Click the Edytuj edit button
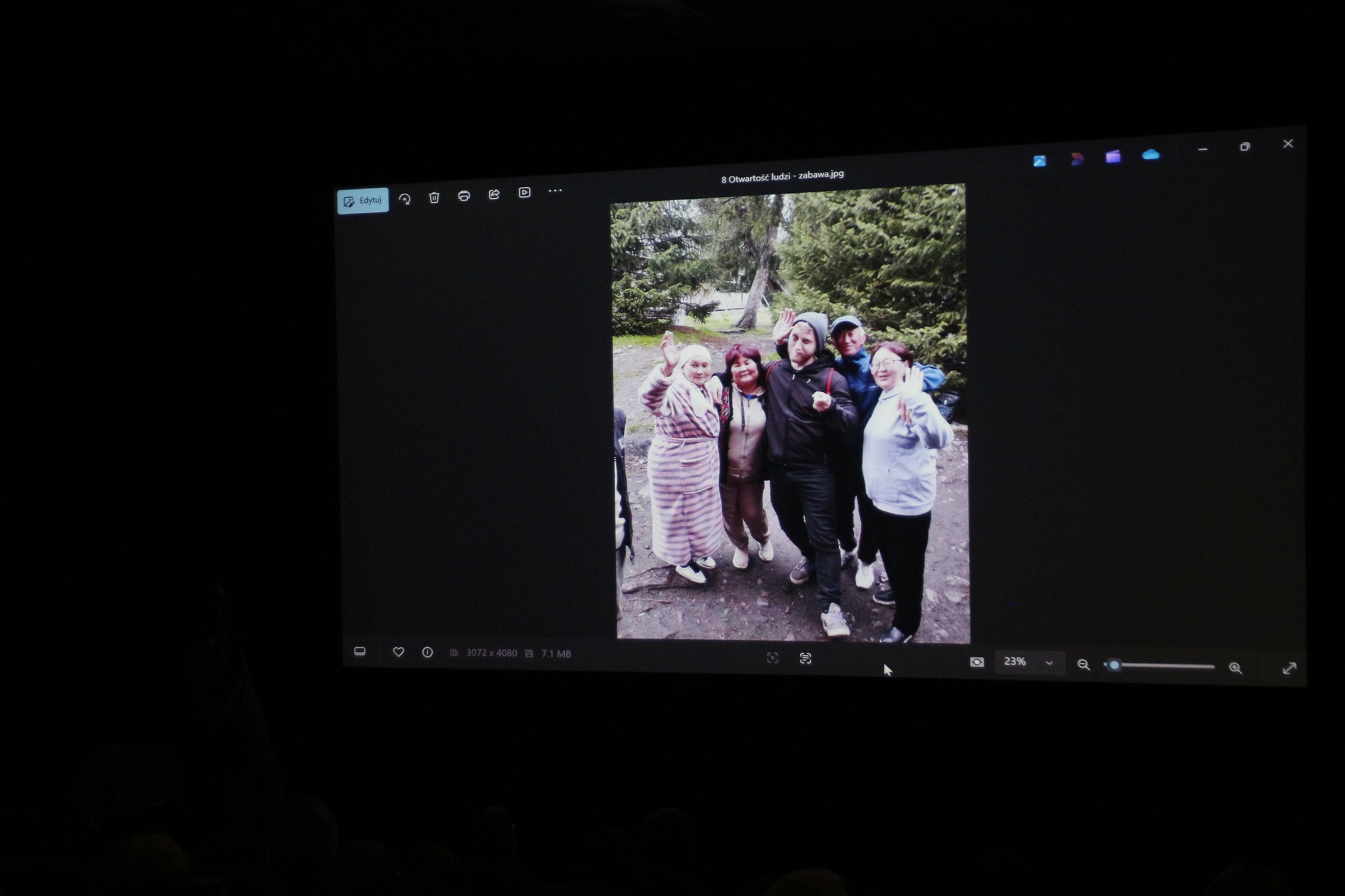Screen dimensions: 1345x896 363,201
